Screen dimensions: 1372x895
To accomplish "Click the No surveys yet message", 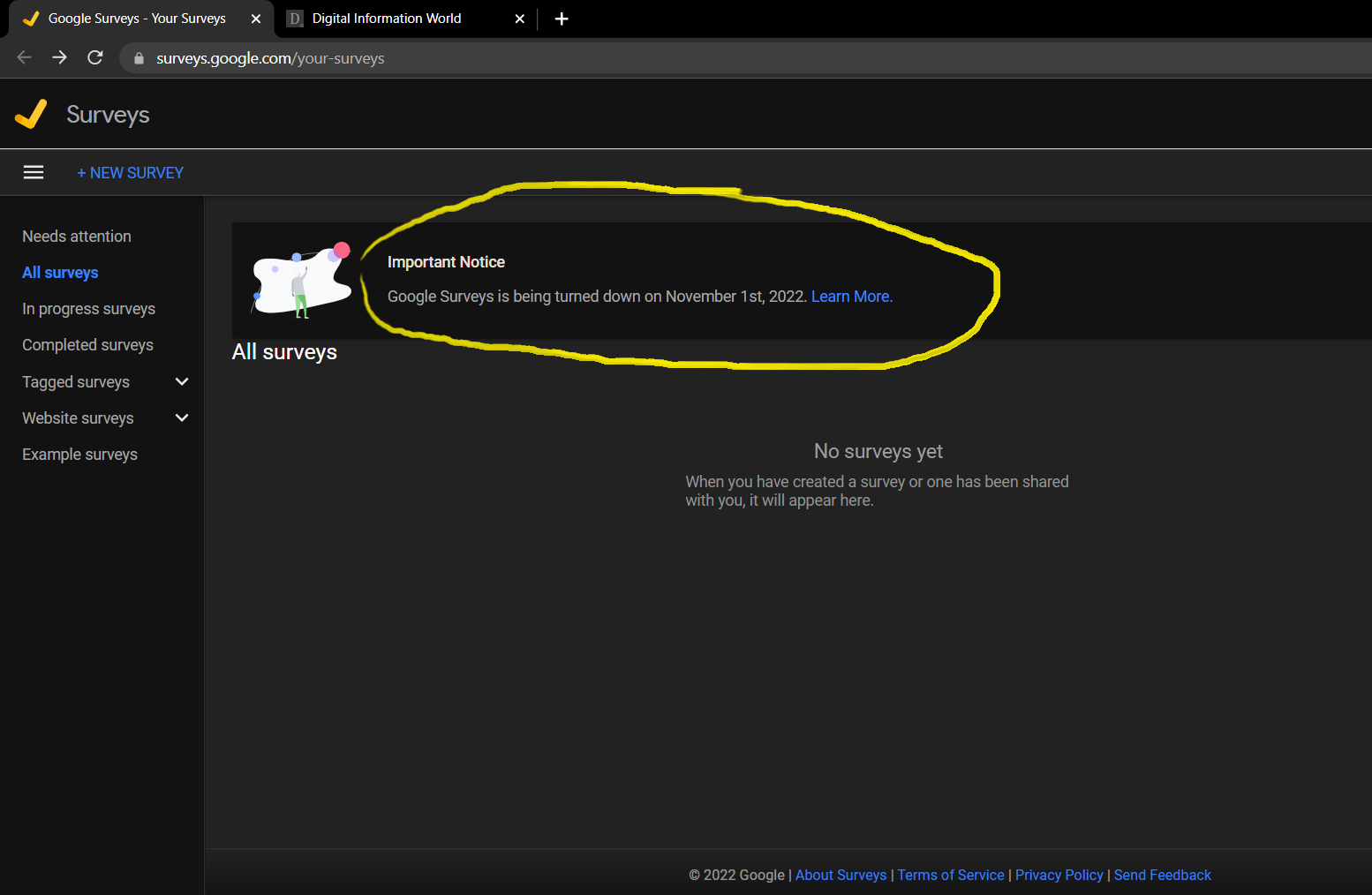I will pos(878,451).
